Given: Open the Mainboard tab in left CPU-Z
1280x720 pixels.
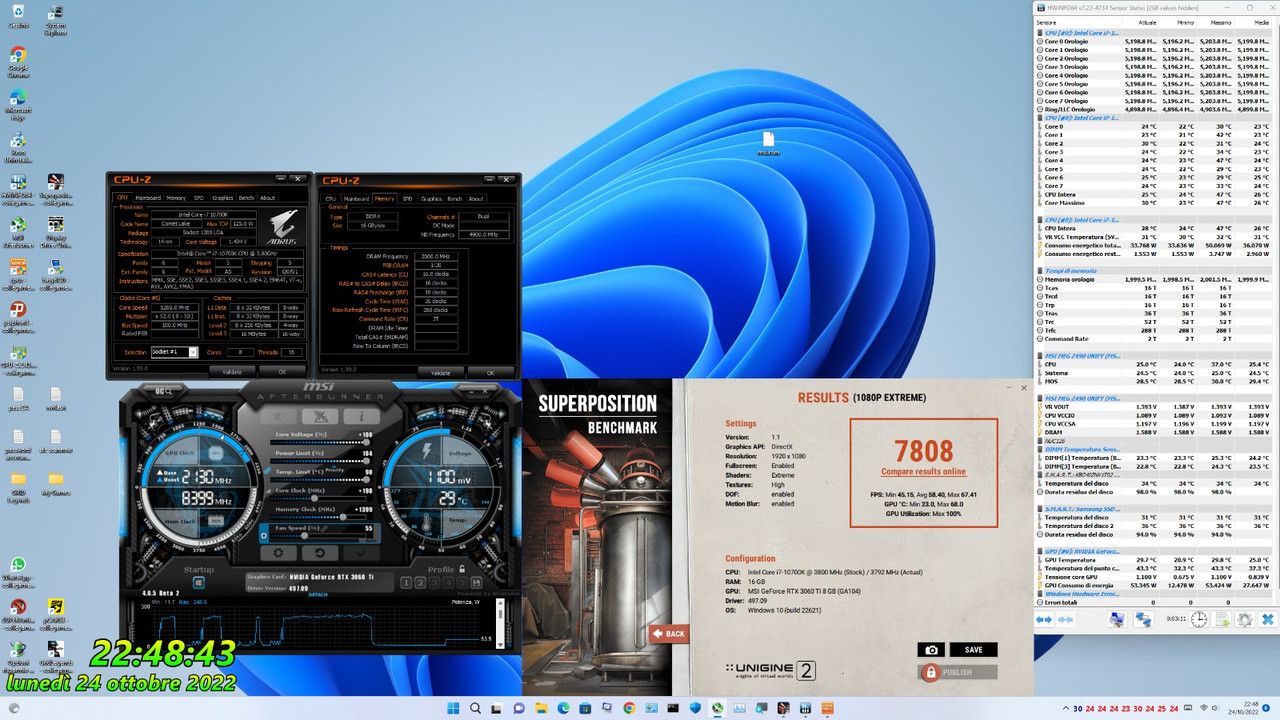Looking at the screenshot, I should pos(148,198).
